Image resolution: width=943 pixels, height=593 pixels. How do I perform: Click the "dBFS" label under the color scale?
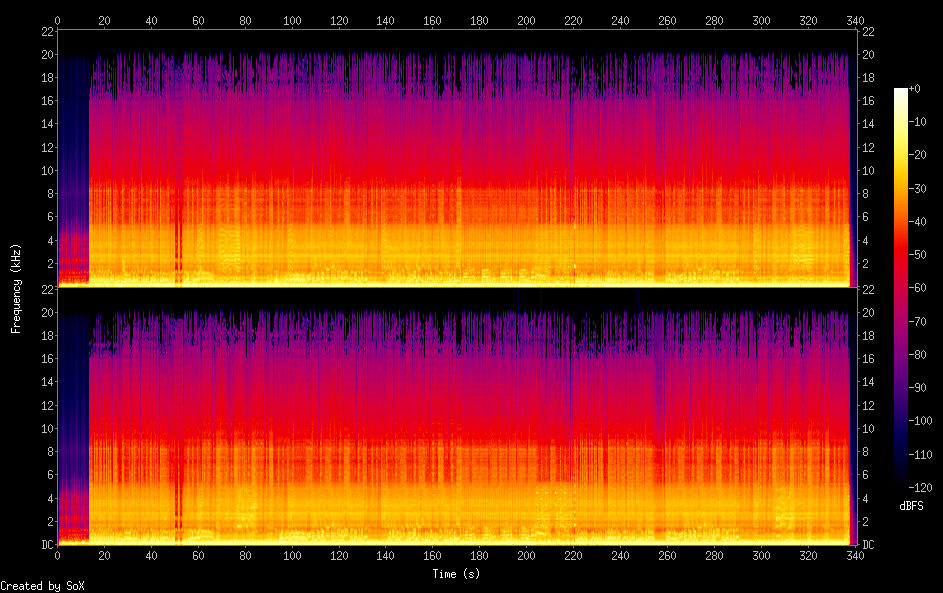point(911,506)
